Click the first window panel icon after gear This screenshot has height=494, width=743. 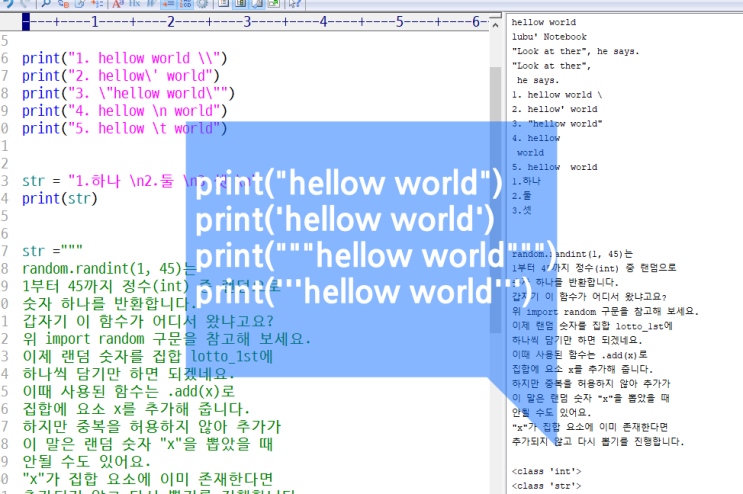[223, 4]
